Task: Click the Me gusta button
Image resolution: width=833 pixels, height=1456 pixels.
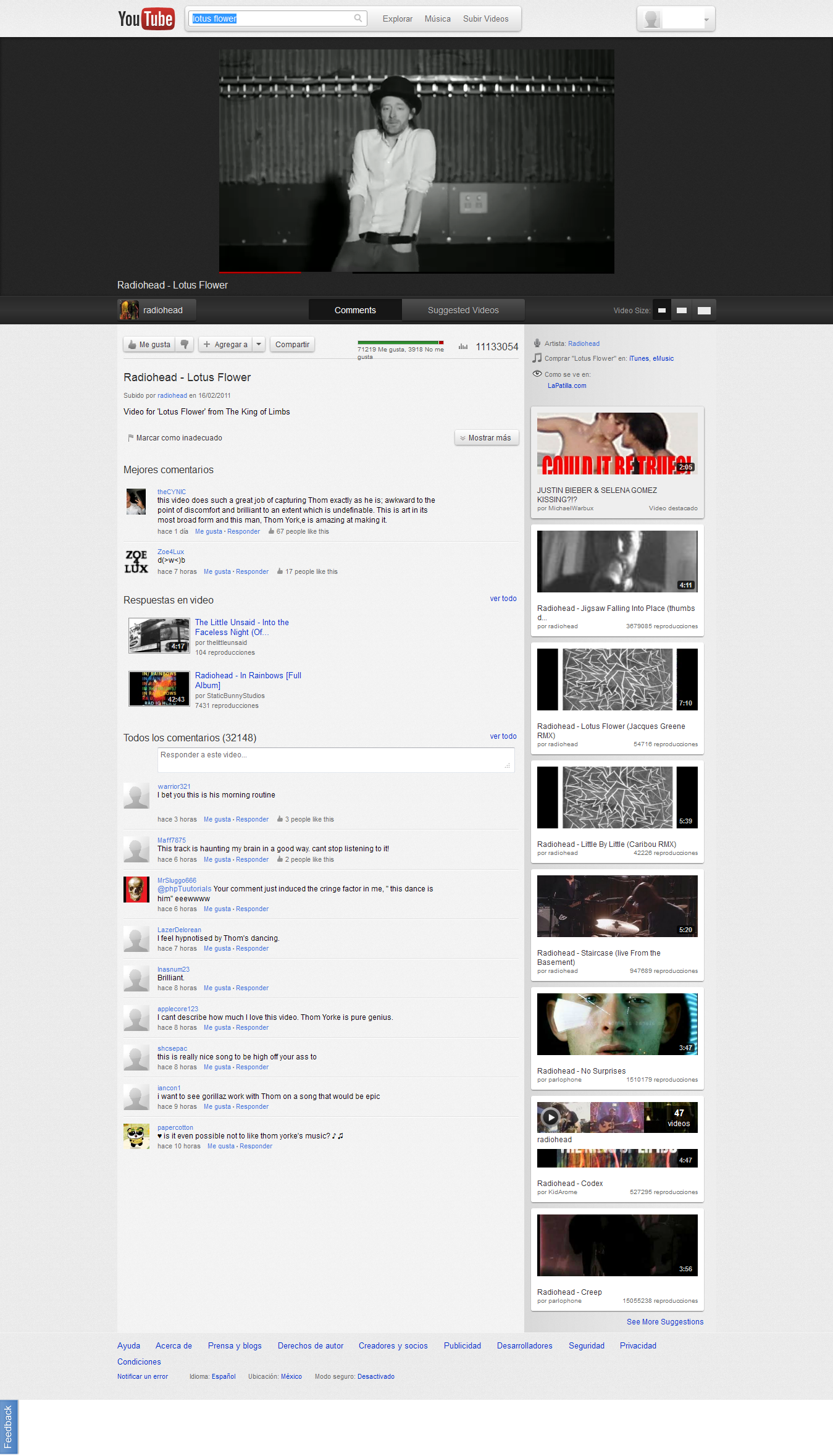Action: click(x=149, y=345)
